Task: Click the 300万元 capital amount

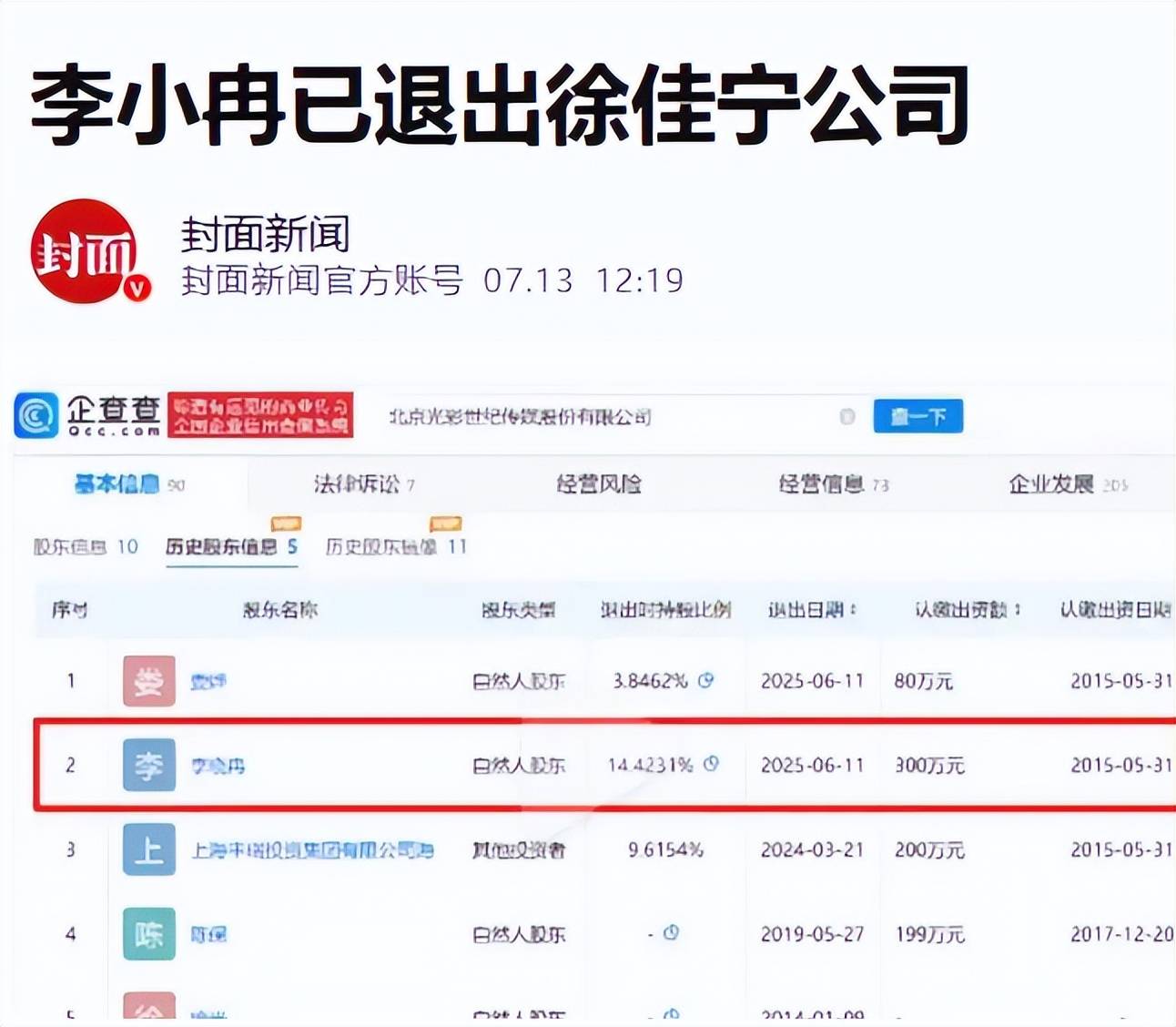Action: [929, 765]
